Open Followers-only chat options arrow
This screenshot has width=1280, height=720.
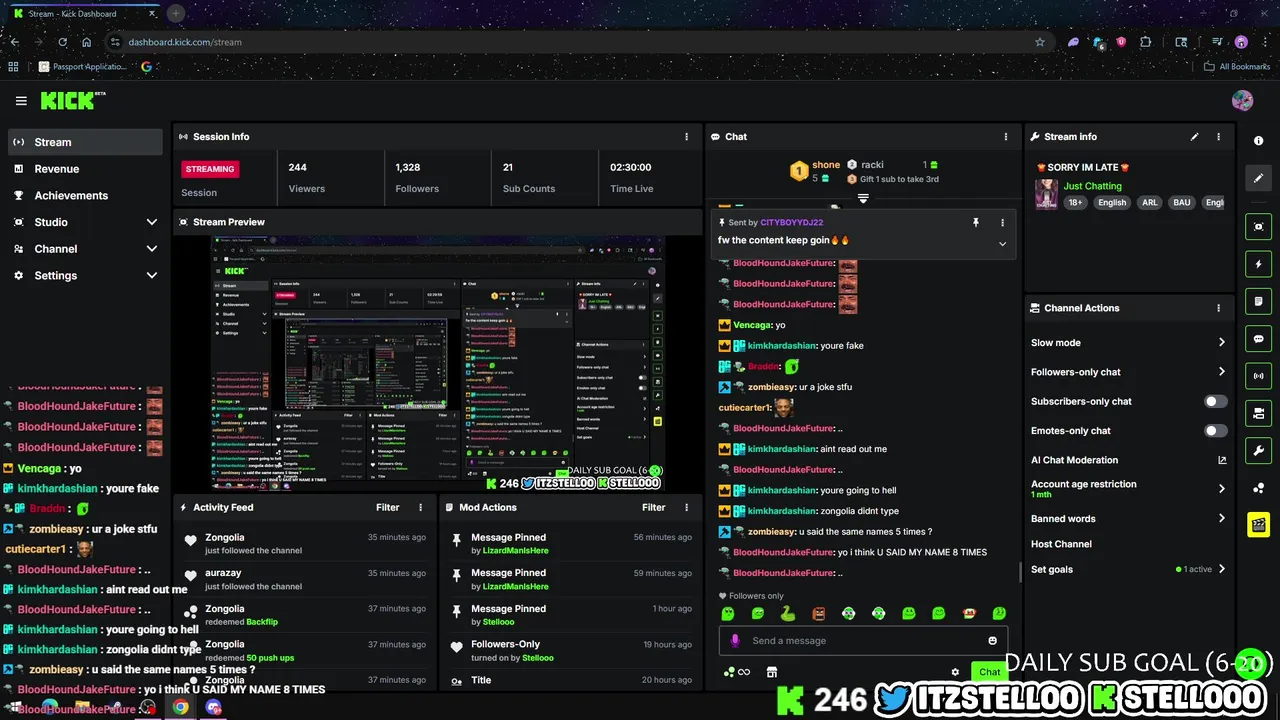(x=1221, y=372)
